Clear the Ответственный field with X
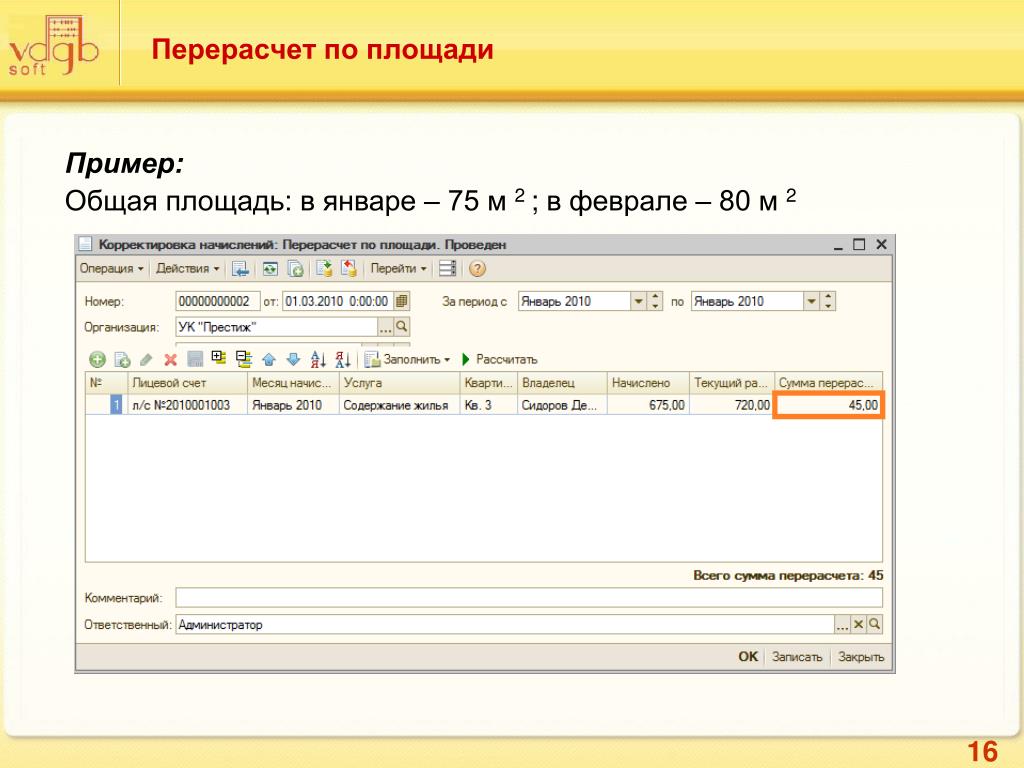 858,624
